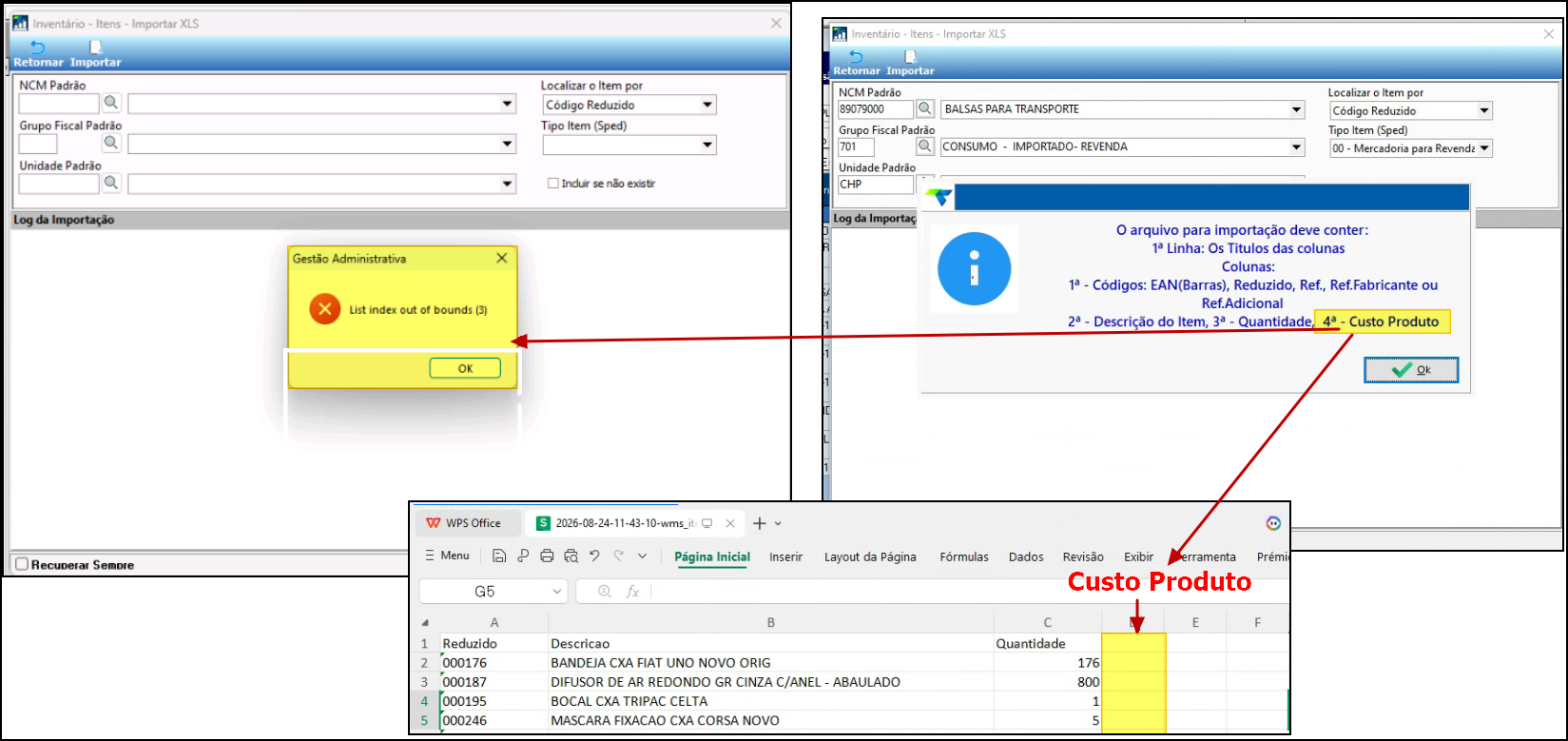1568x741 pixels.
Task: Toggle Recuperar Sempre checkbox
Action: tap(22, 564)
